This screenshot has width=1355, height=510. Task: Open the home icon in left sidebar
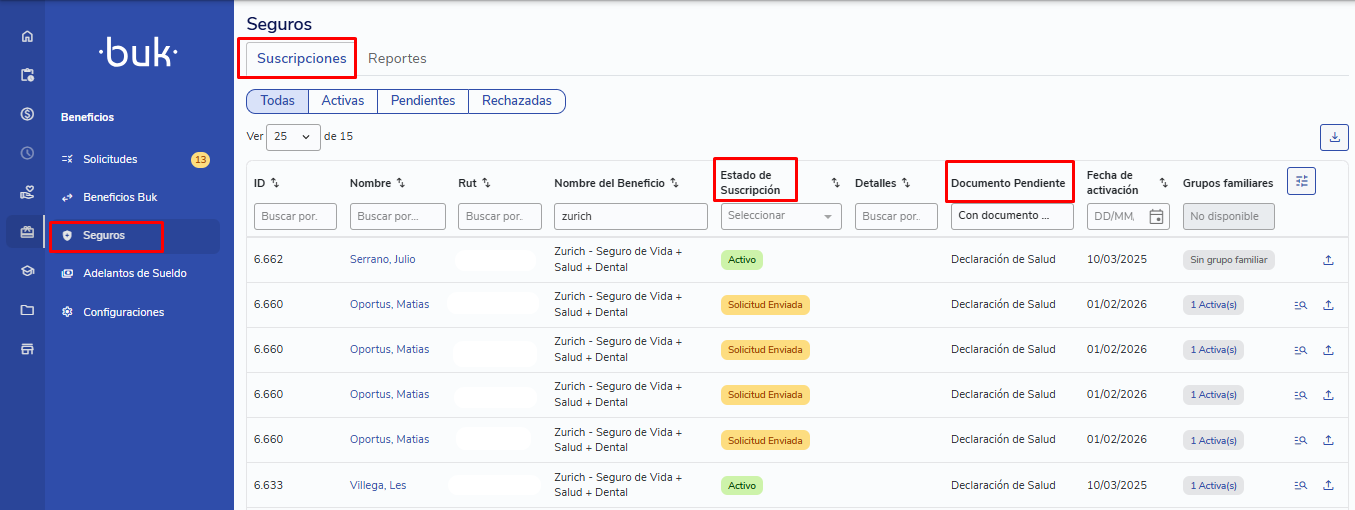(x=27, y=37)
